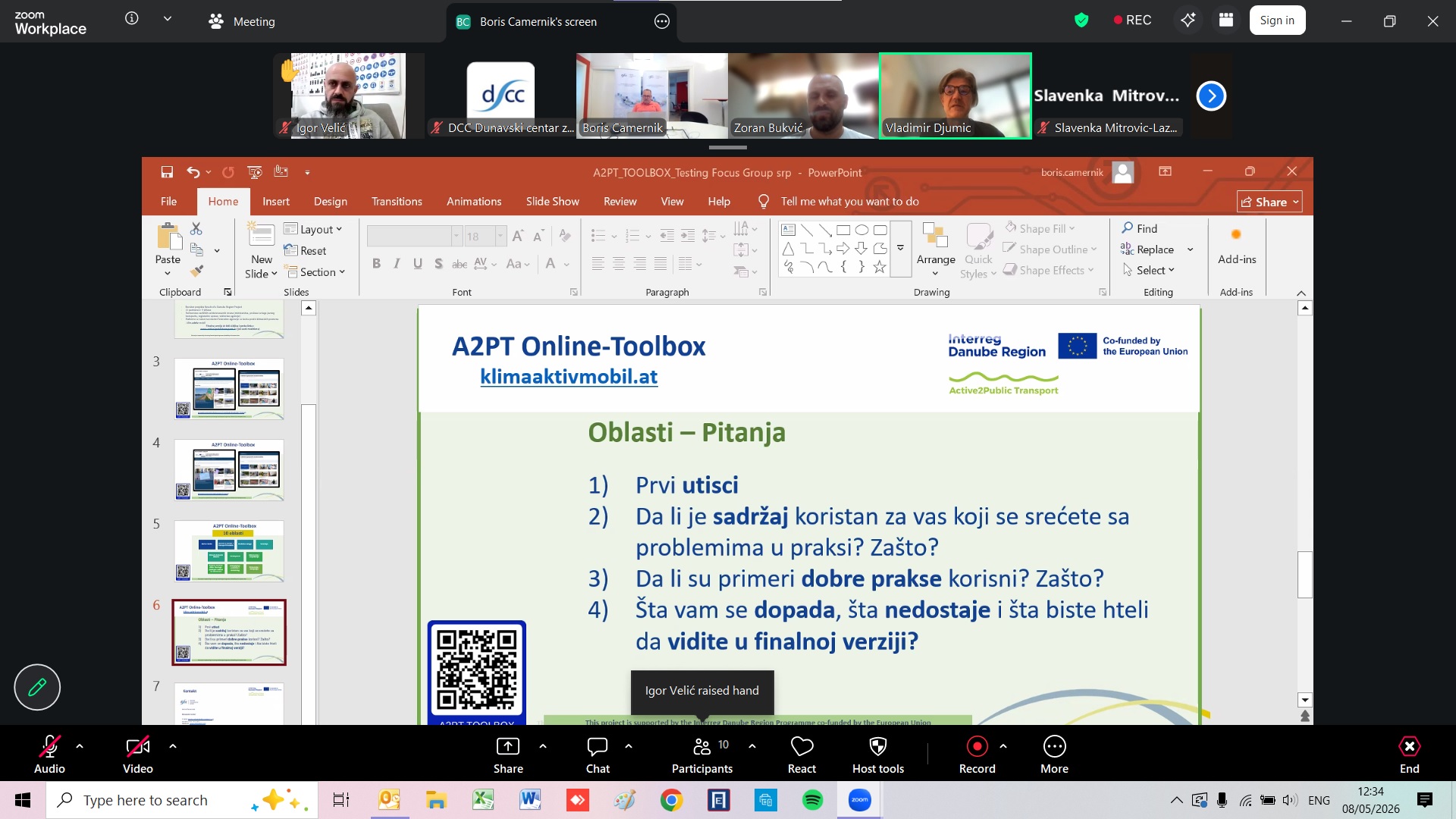The width and height of the screenshot is (1456, 819).
Task: Start camera with Video button
Action: (x=137, y=755)
